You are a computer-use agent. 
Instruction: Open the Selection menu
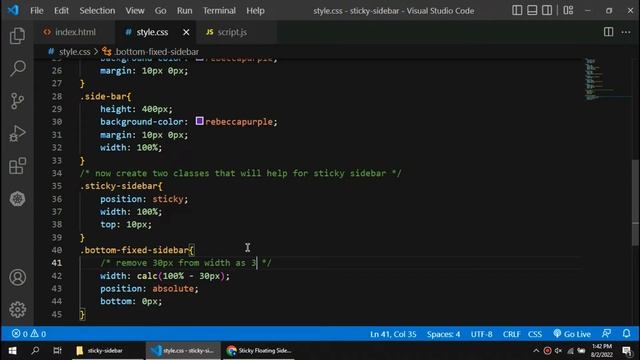point(97,11)
